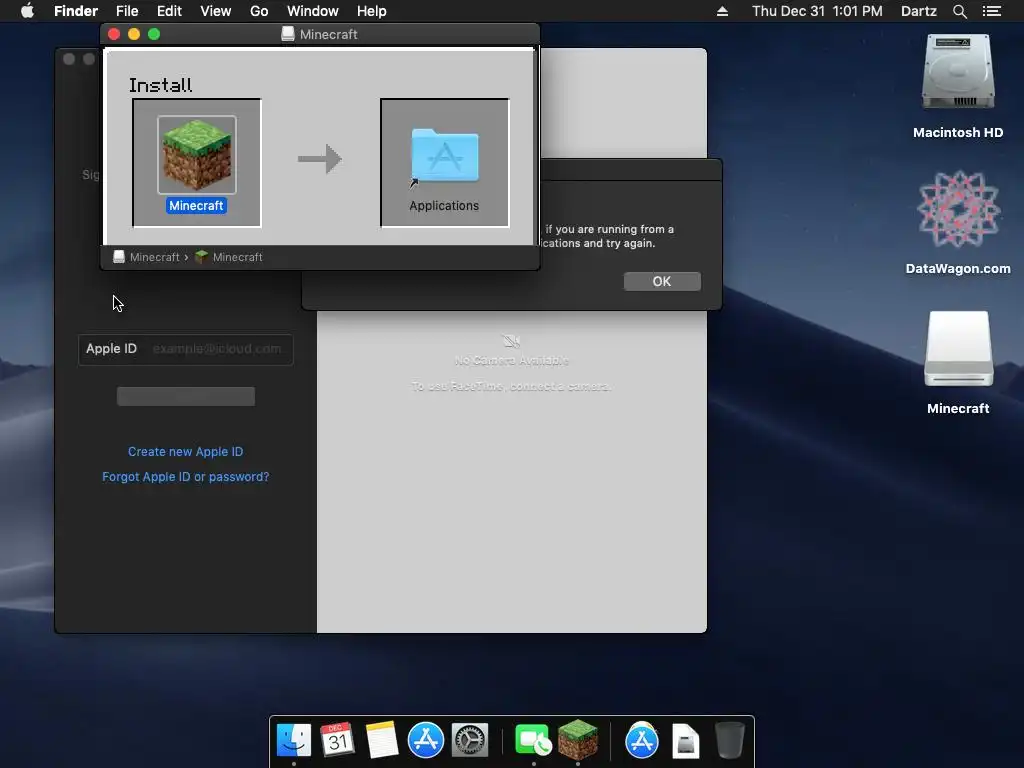
Task: Open the File menu
Action: 127,11
